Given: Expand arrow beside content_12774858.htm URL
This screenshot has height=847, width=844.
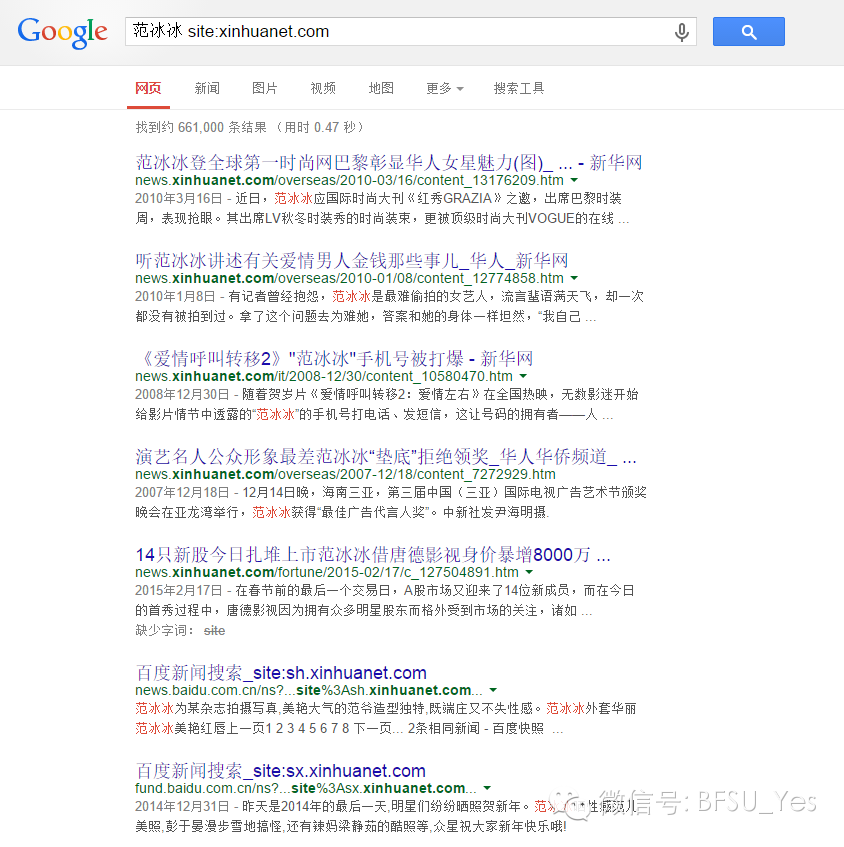Looking at the screenshot, I should pos(574,278).
